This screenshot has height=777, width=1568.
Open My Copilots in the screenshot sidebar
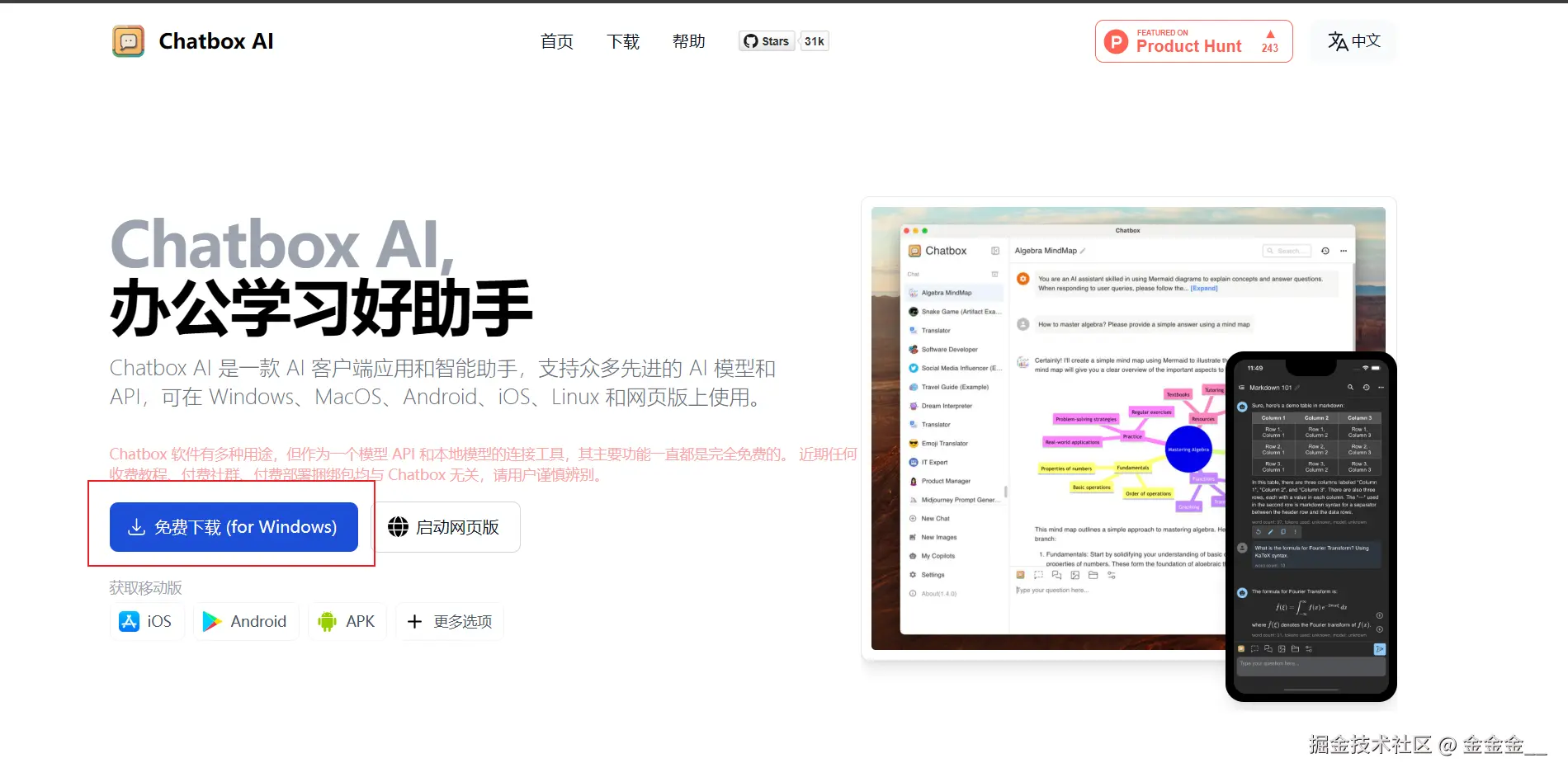[954, 556]
